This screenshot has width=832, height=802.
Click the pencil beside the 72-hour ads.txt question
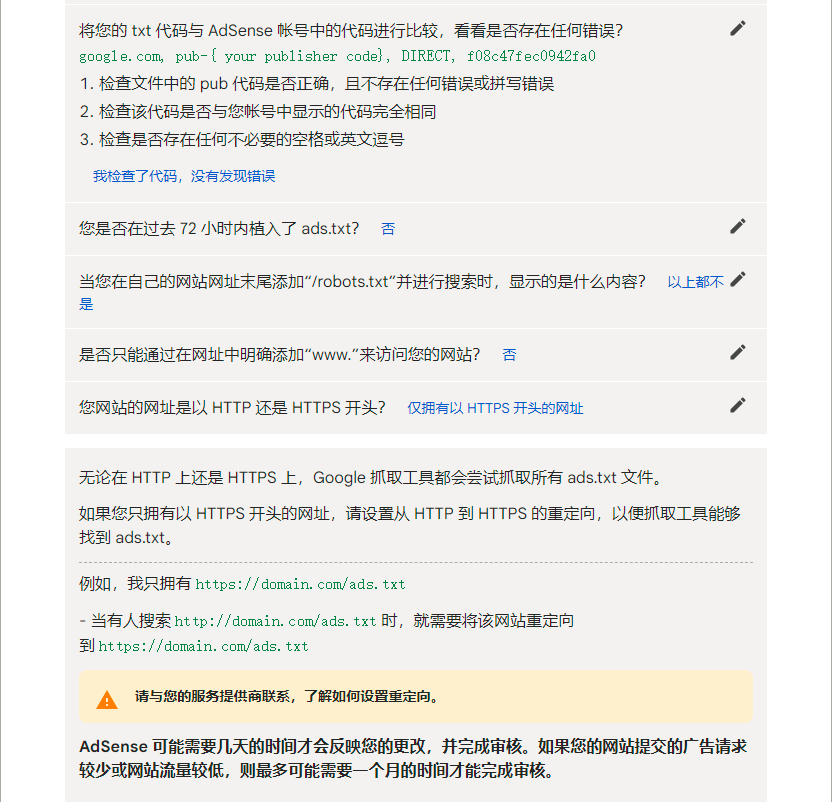coord(737,227)
